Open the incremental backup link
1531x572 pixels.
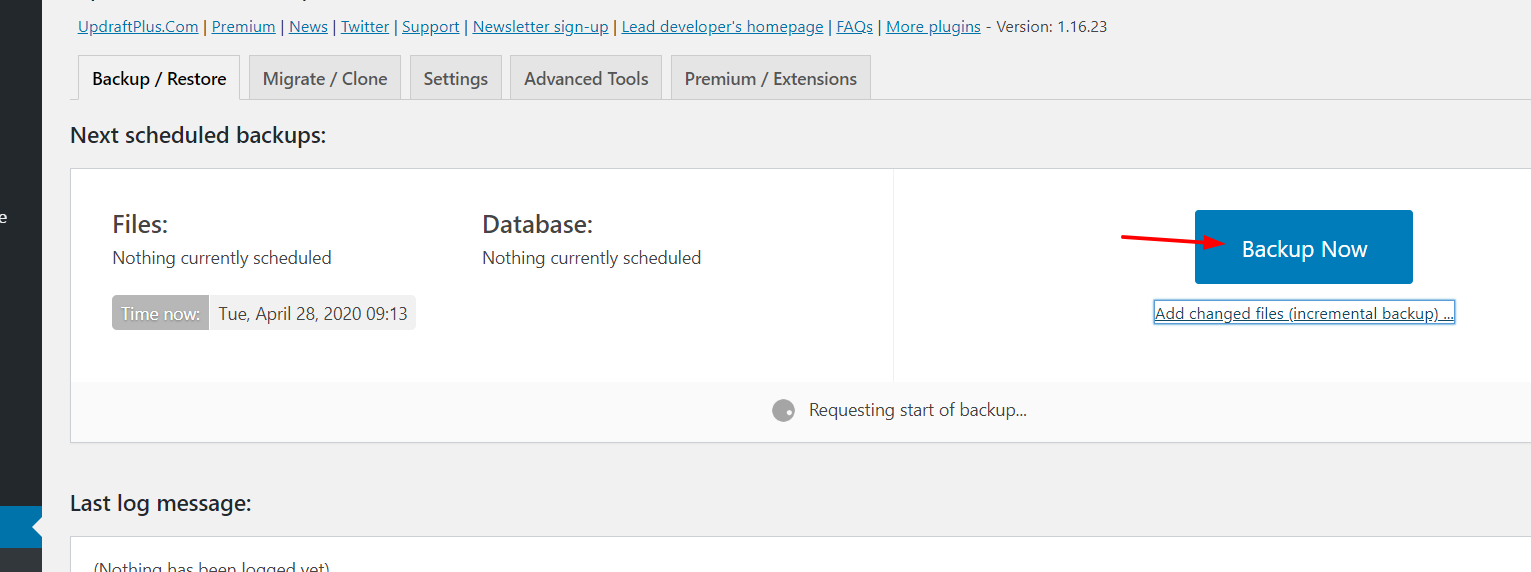(1304, 314)
